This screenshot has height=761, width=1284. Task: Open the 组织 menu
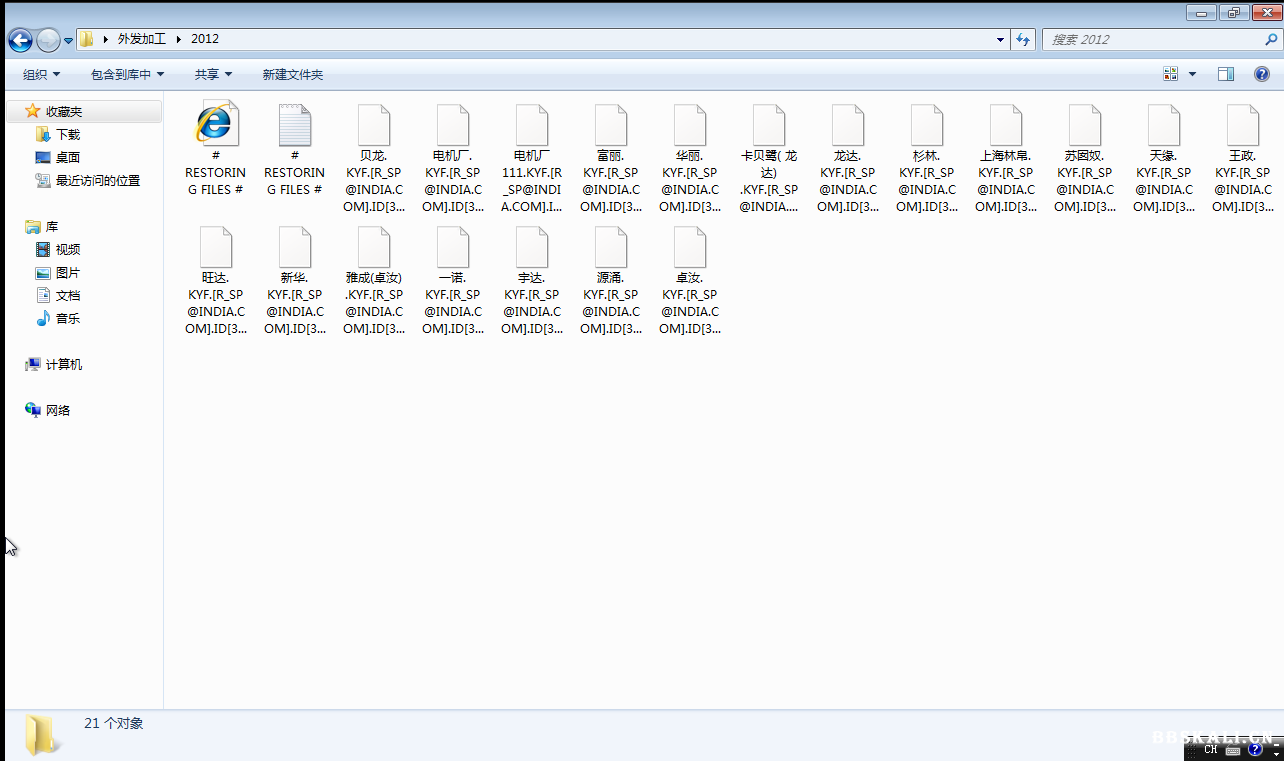41,75
